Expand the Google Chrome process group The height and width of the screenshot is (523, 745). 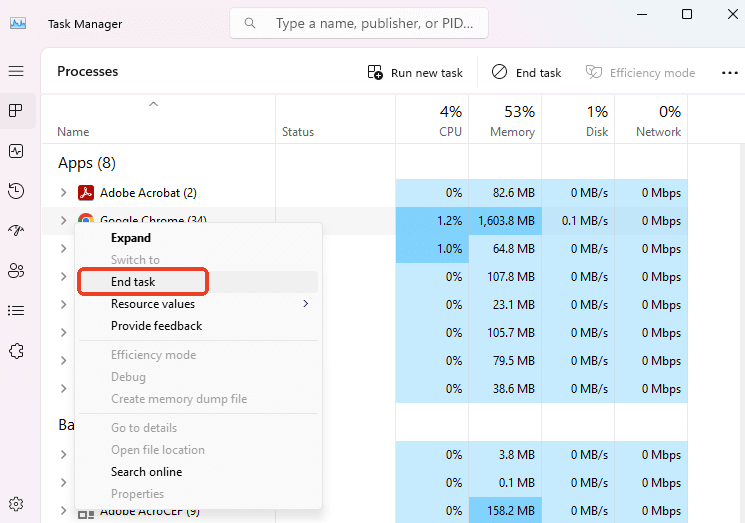point(63,220)
